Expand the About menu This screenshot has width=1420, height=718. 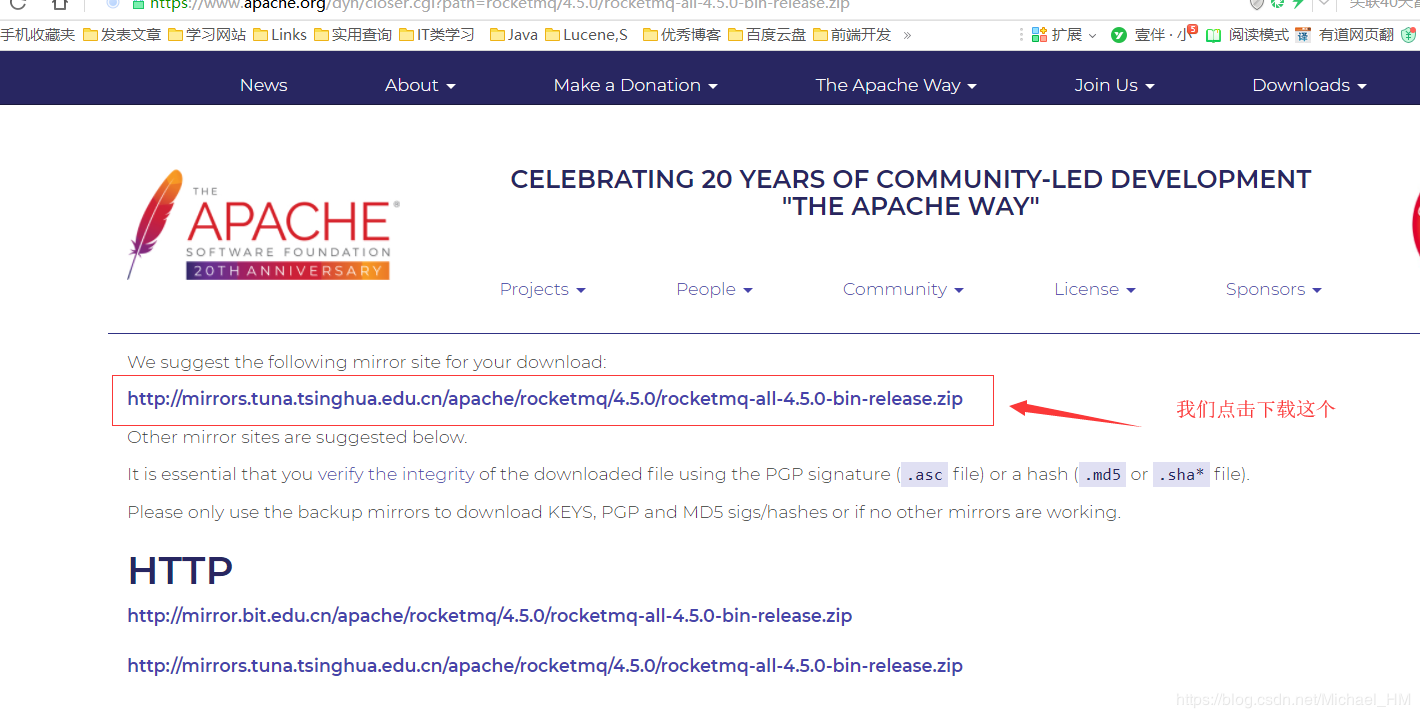pyautogui.click(x=420, y=85)
